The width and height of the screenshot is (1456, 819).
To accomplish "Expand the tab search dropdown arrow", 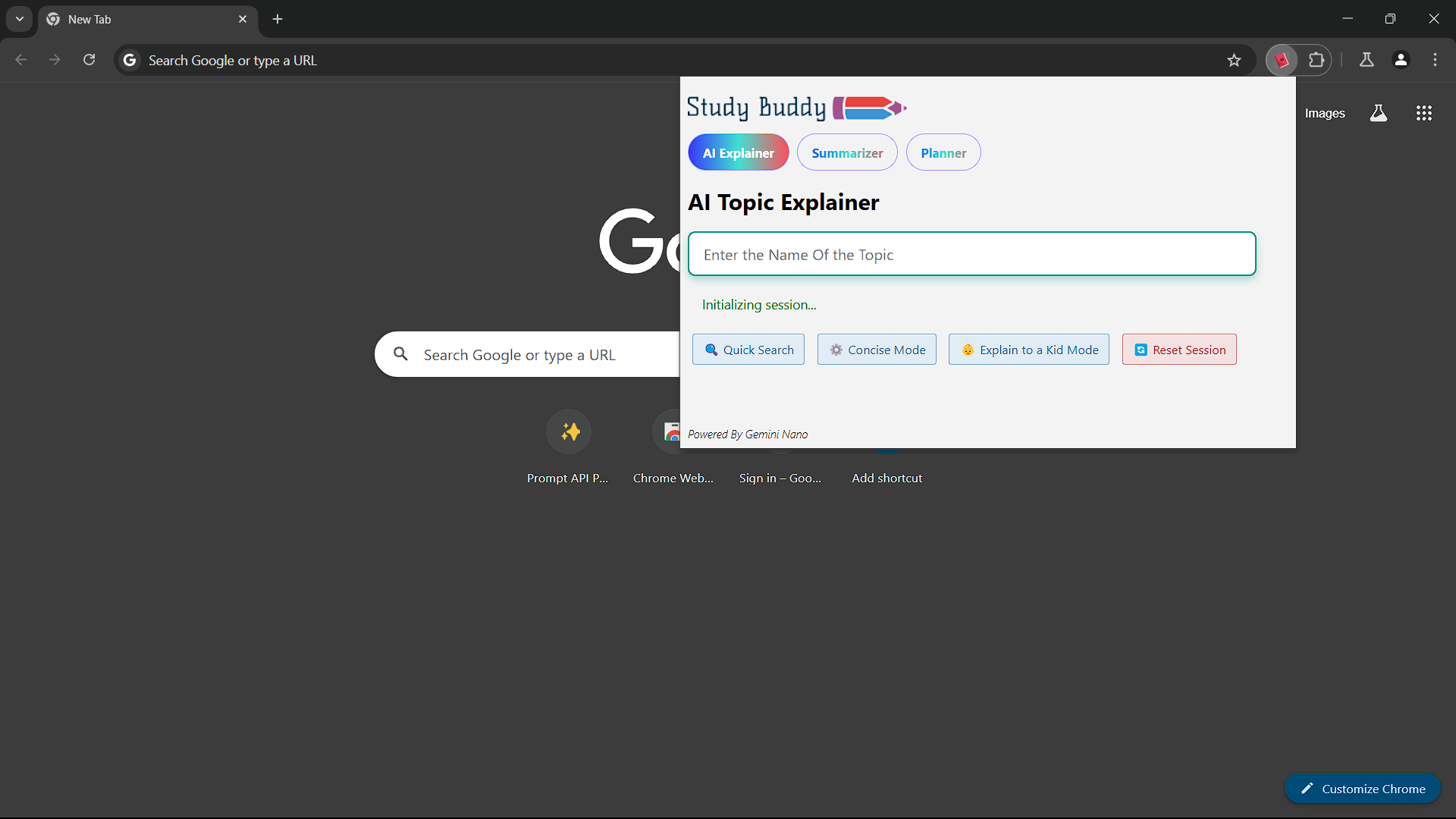I will (20, 19).
